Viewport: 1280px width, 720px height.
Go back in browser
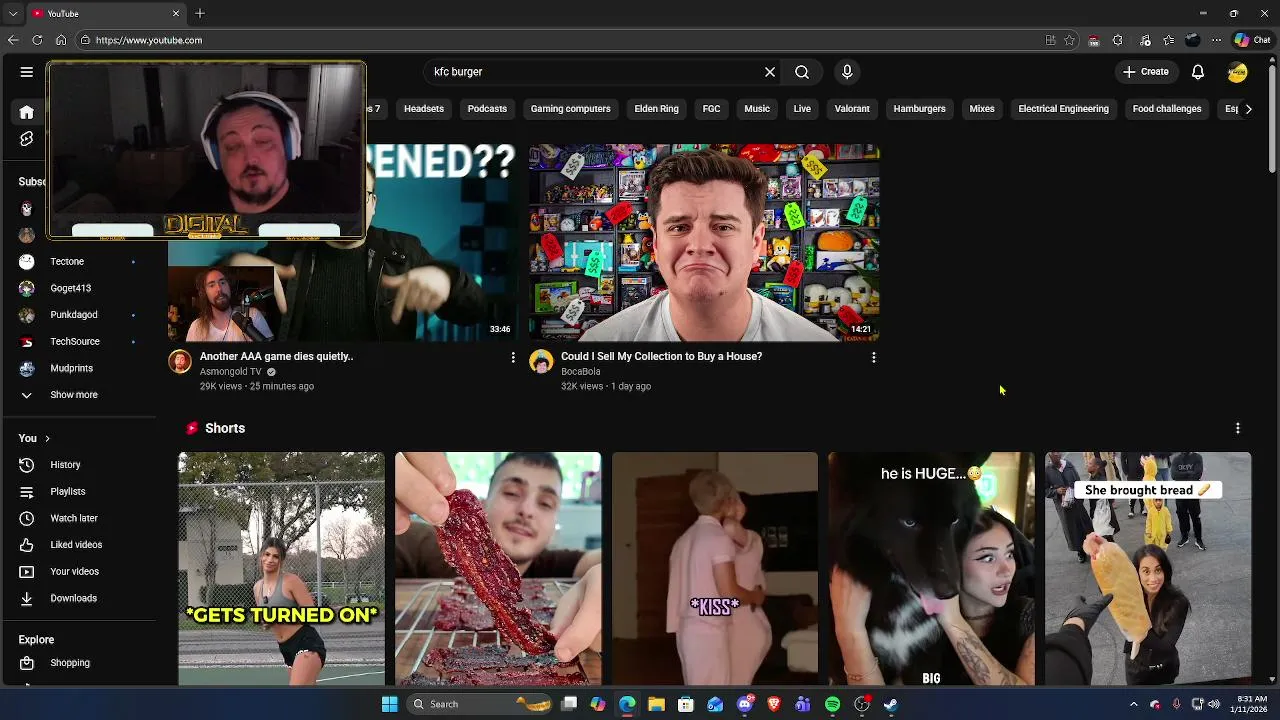tap(13, 40)
